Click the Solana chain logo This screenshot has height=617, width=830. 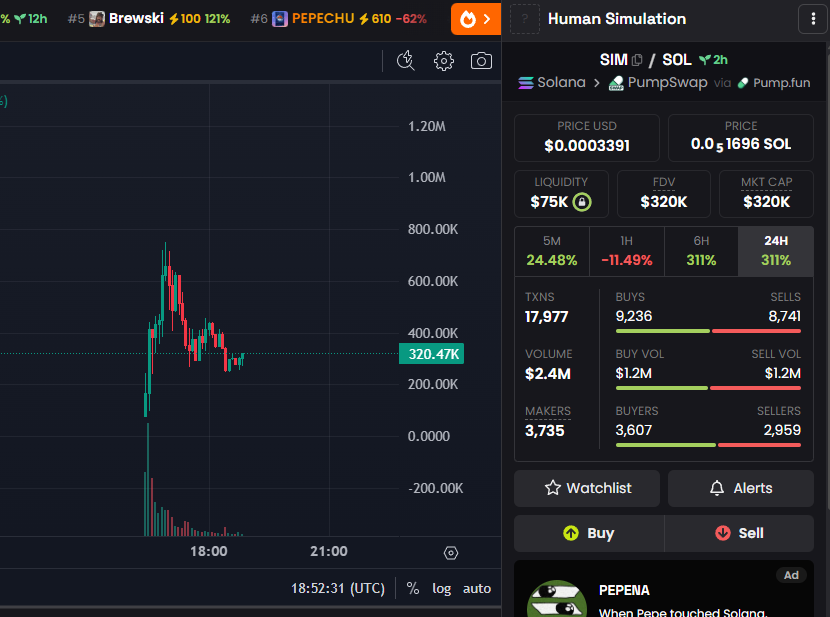526,83
